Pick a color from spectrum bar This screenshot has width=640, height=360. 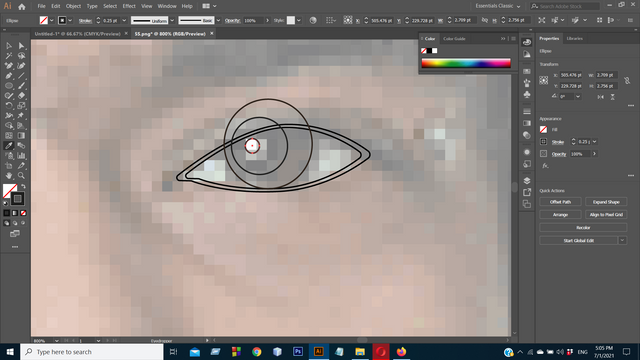[466, 63]
